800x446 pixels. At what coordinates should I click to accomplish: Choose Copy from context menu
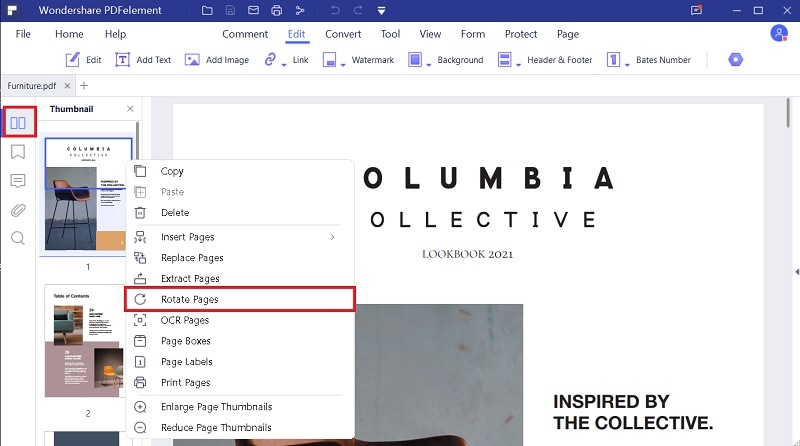pos(240,171)
